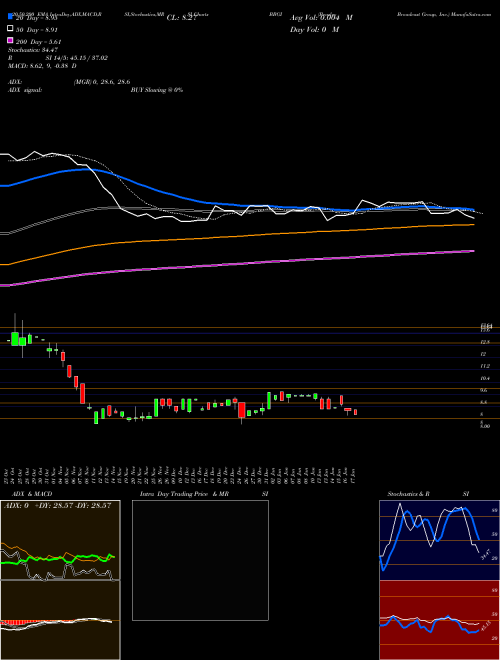Click the blue 20 Day legend square
Screen dimensions: 500x660
(x=10, y=17)
